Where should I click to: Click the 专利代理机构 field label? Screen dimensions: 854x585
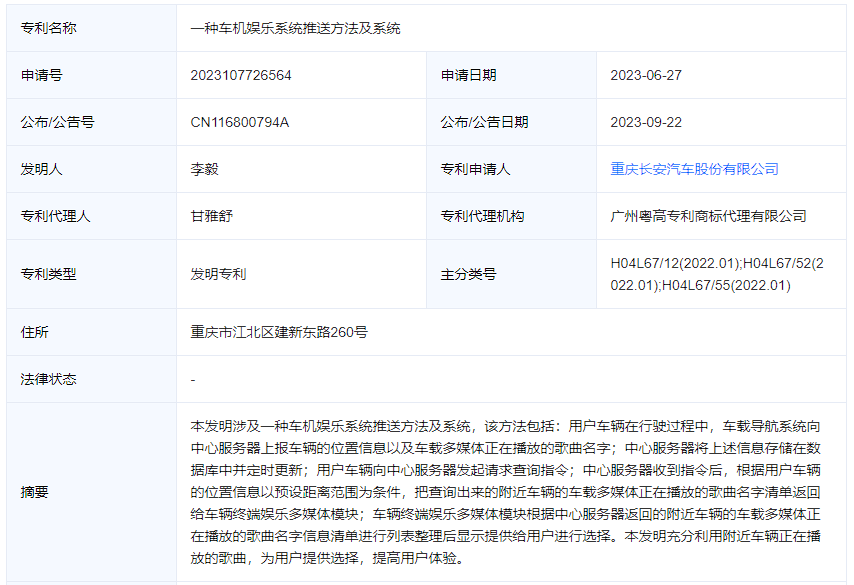coord(482,216)
